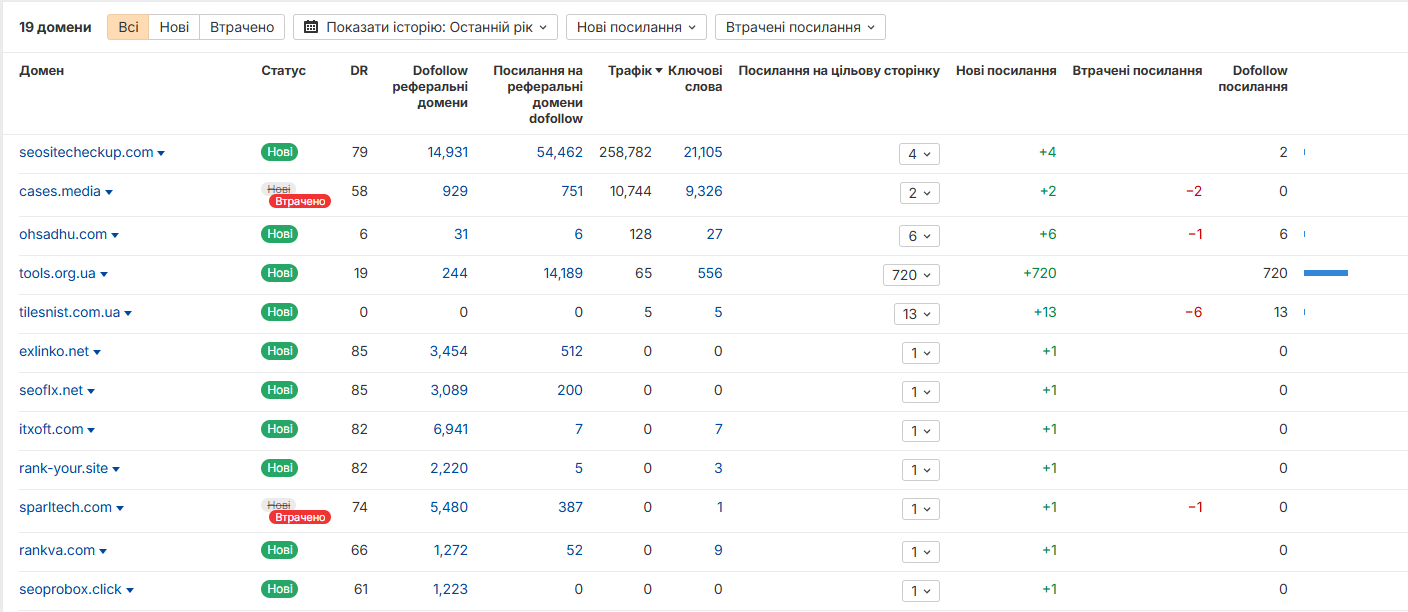Image resolution: width=1408 pixels, height=612 pixels.
Task: Open target links dropdown 13 for tilesnist.com.ua
Action: point(917,313)
